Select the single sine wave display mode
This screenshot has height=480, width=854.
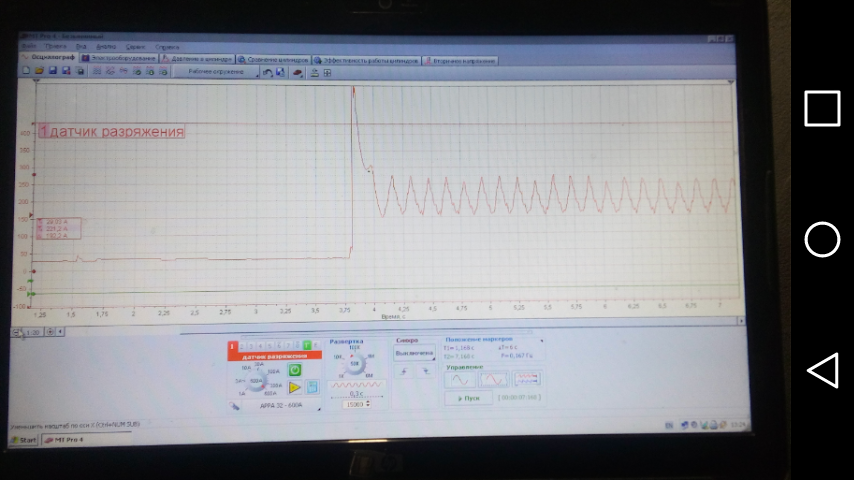tap(460, 379)
